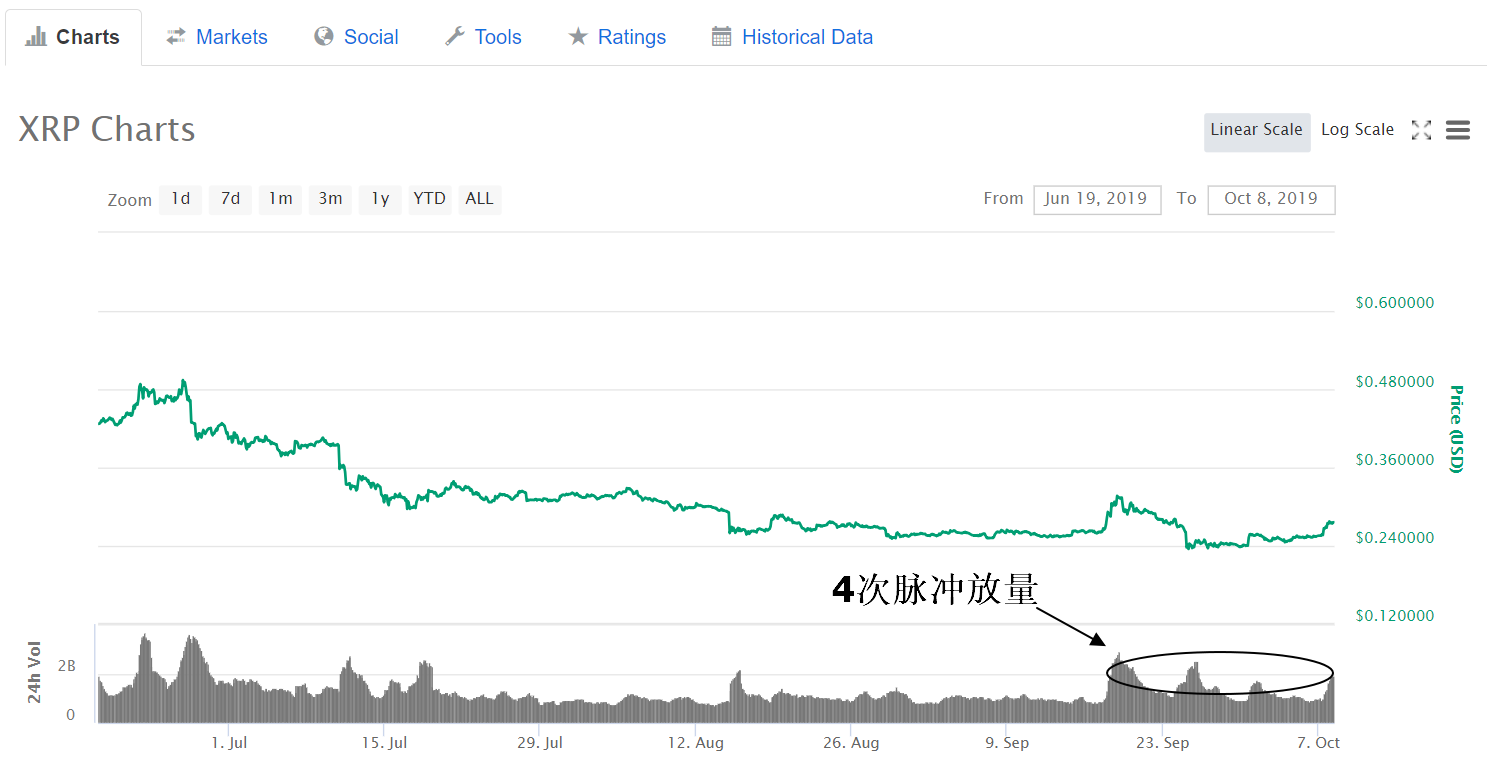The image size is (1487, 761).
Task: Click the $0.480000 price axis label
Action: [1395, 382]
